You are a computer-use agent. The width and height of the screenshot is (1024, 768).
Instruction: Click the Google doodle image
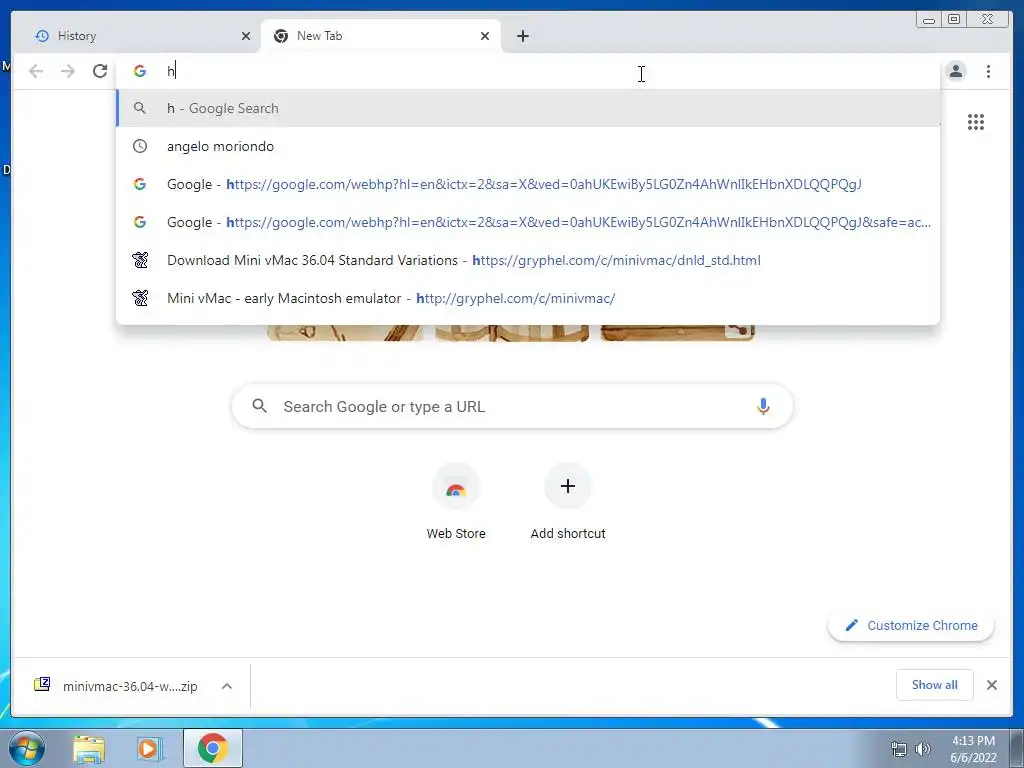(x=511, y=332)
